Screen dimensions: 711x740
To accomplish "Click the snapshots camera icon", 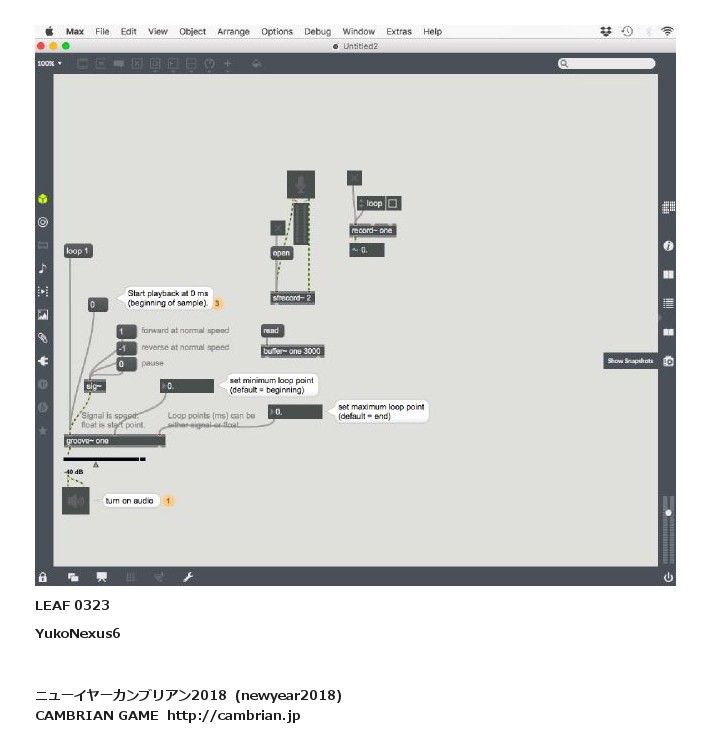I will (668, 361).
